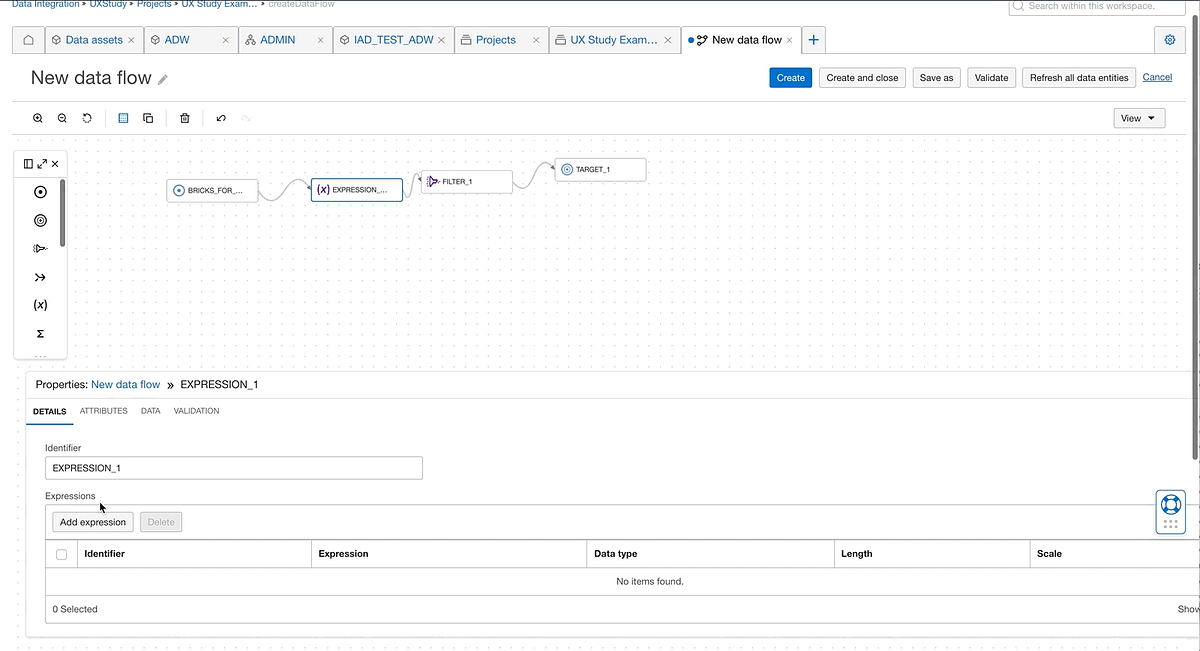Image resolution: width=1200 pixels, height=651 pixels.
Task: Click the Add expression button
Action: coord(92,521)
